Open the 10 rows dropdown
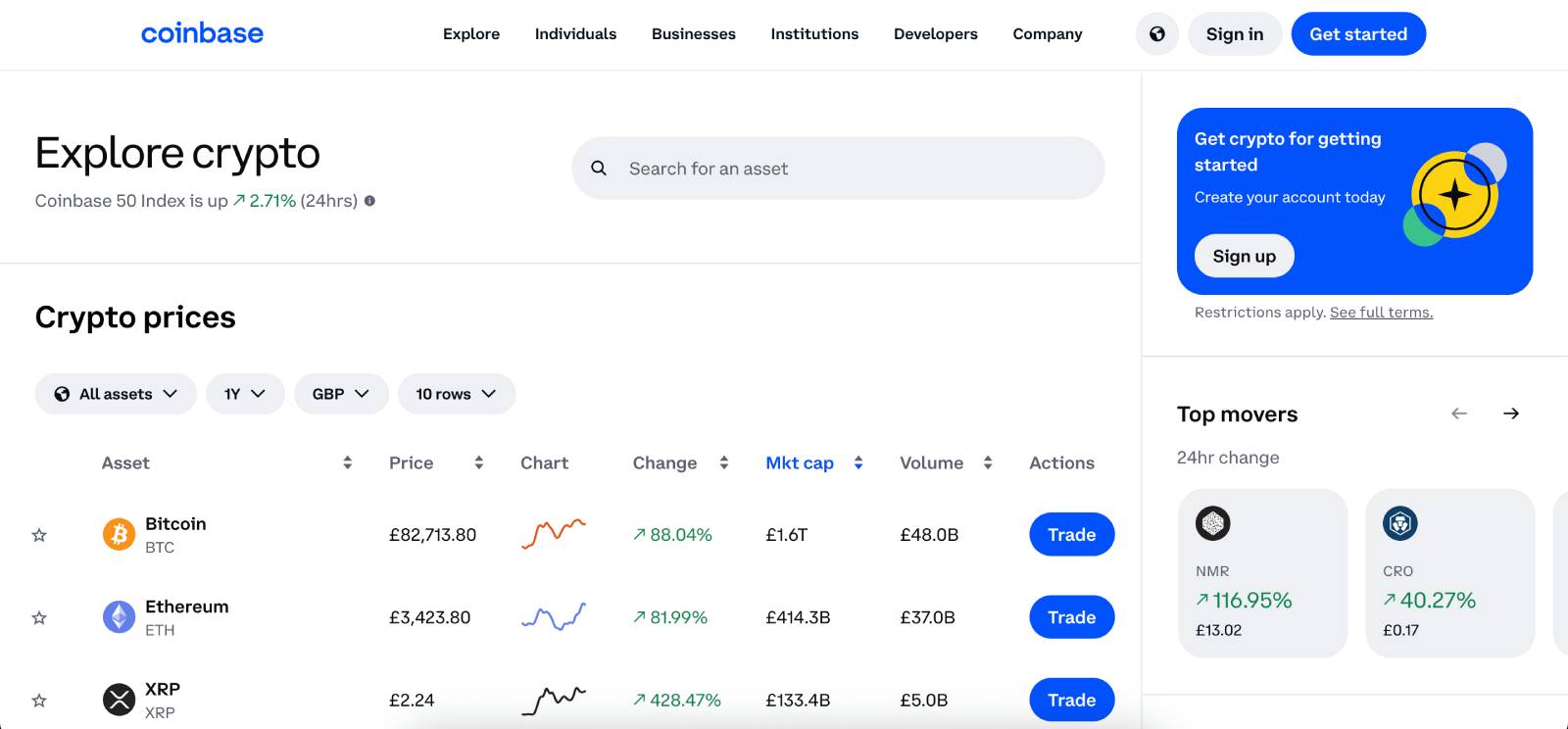The height and width of the screenshot is (729, 1568). (457, 394)
